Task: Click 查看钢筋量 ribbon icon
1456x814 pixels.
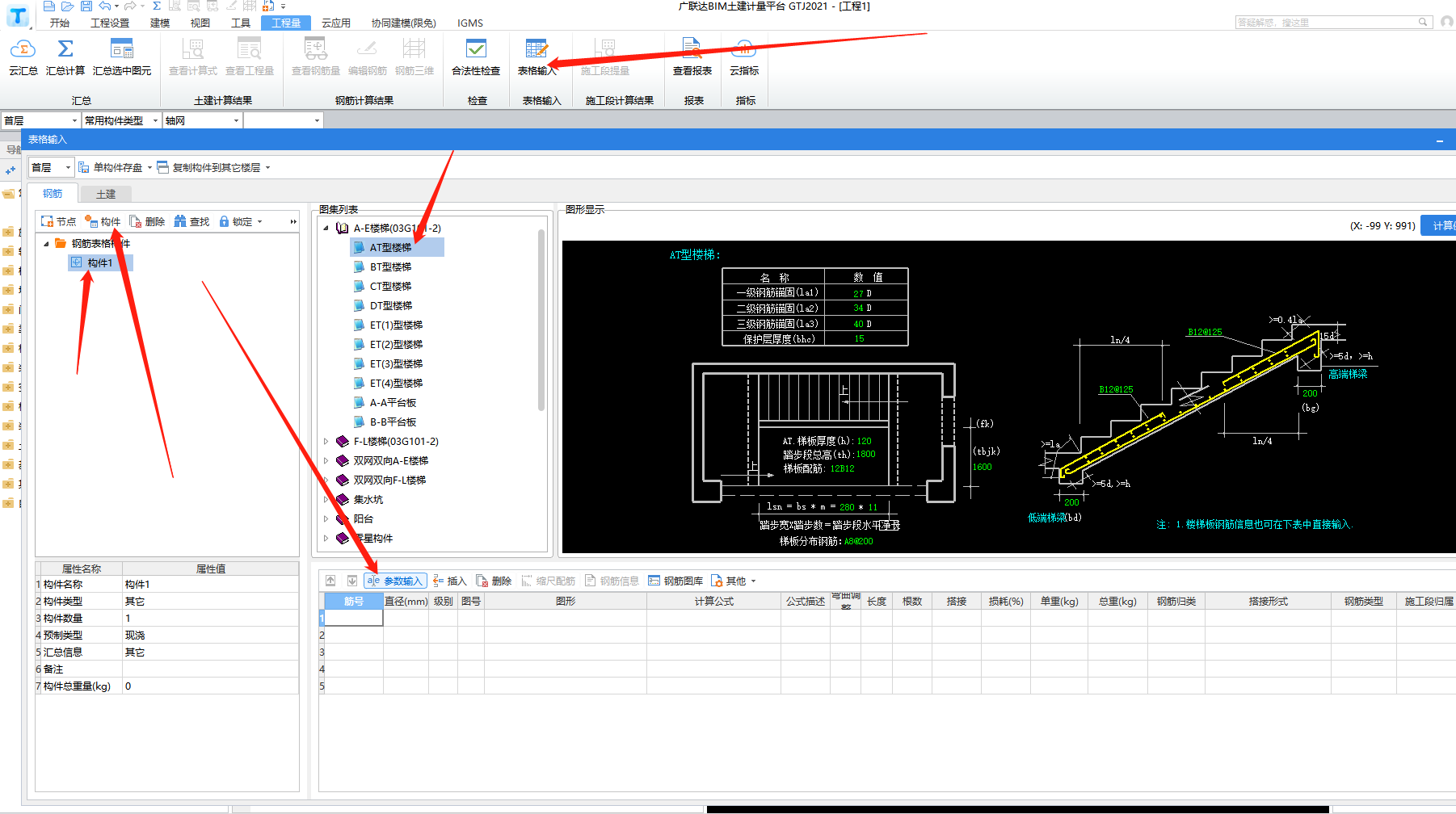Action: coord(316,57)
